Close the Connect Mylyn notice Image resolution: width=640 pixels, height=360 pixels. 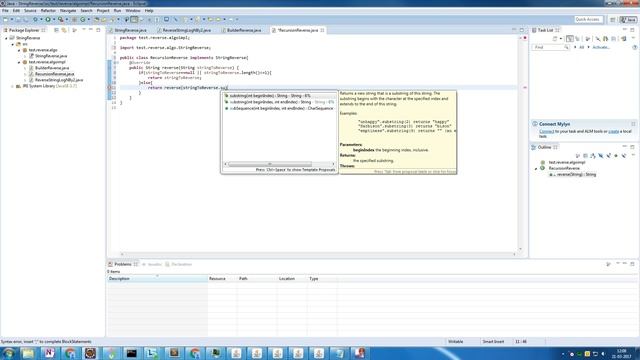tap(633, 124)
